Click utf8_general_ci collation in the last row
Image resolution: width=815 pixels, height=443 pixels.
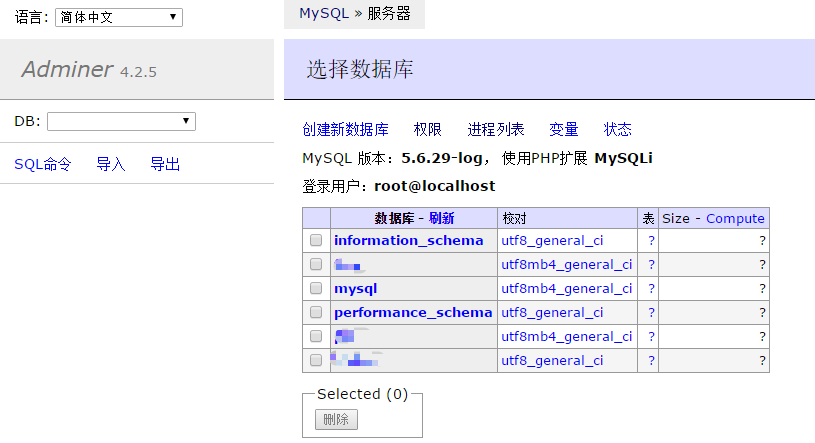552,360
